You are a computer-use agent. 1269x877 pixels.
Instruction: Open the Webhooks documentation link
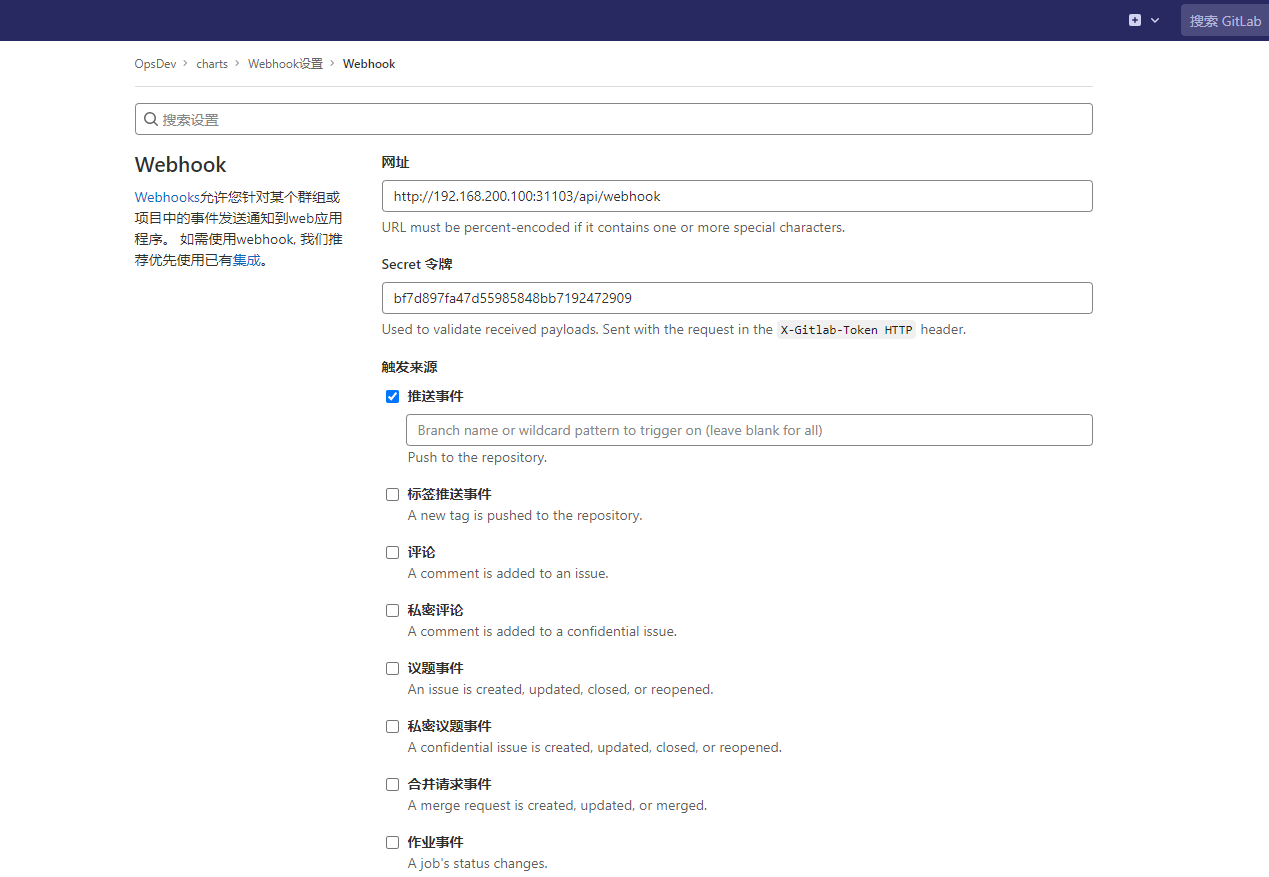point(167,197)
